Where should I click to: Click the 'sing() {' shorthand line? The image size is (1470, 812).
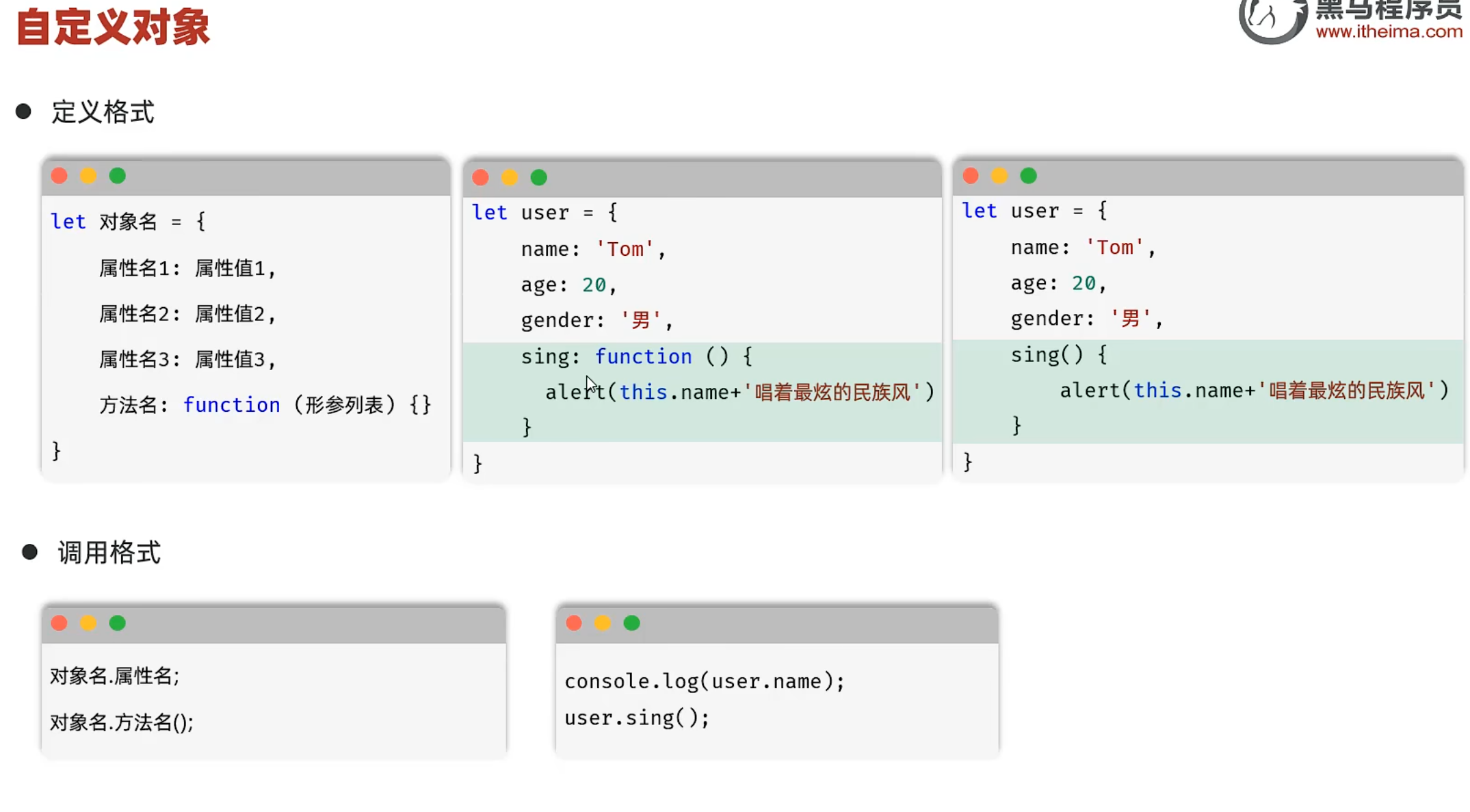tap(1058, 354)
